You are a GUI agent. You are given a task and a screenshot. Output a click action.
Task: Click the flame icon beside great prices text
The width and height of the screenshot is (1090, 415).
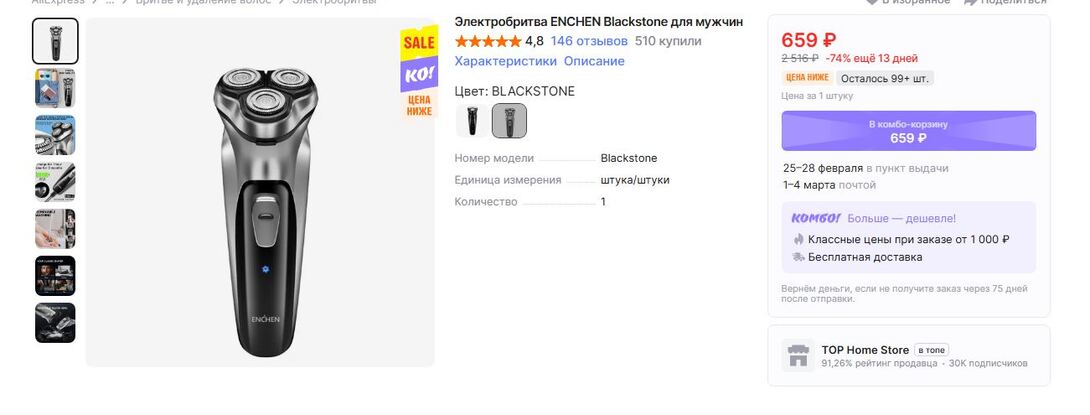[x=798, y=239]
